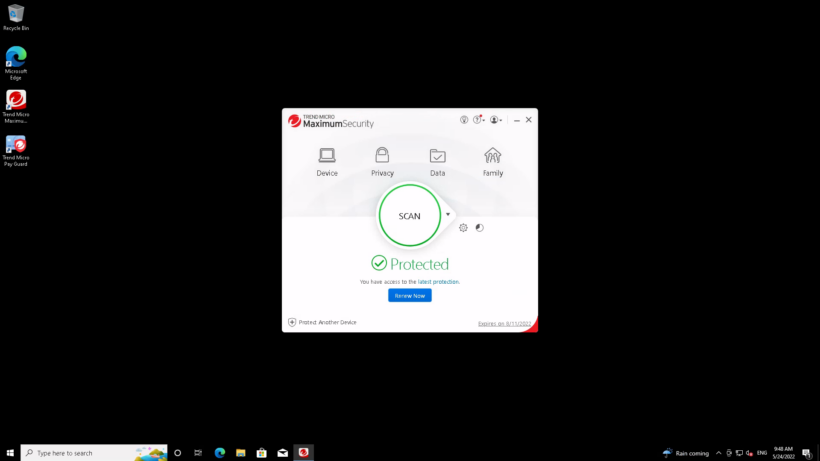Image resolution: width=820 pixels, height=461 pixels.
Task: Expand hidden system tray icons
Action: (719, 453)
